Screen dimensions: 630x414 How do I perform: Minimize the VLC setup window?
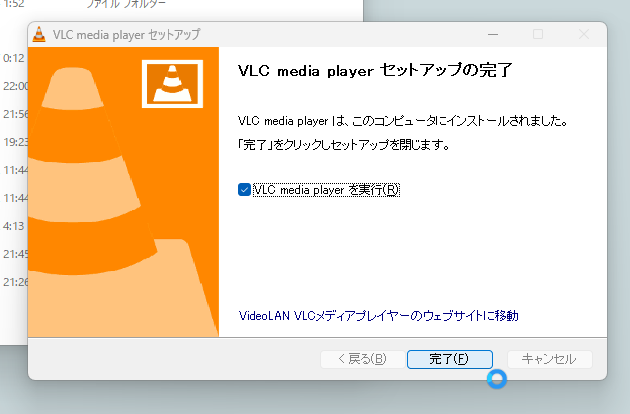point(493,35)
